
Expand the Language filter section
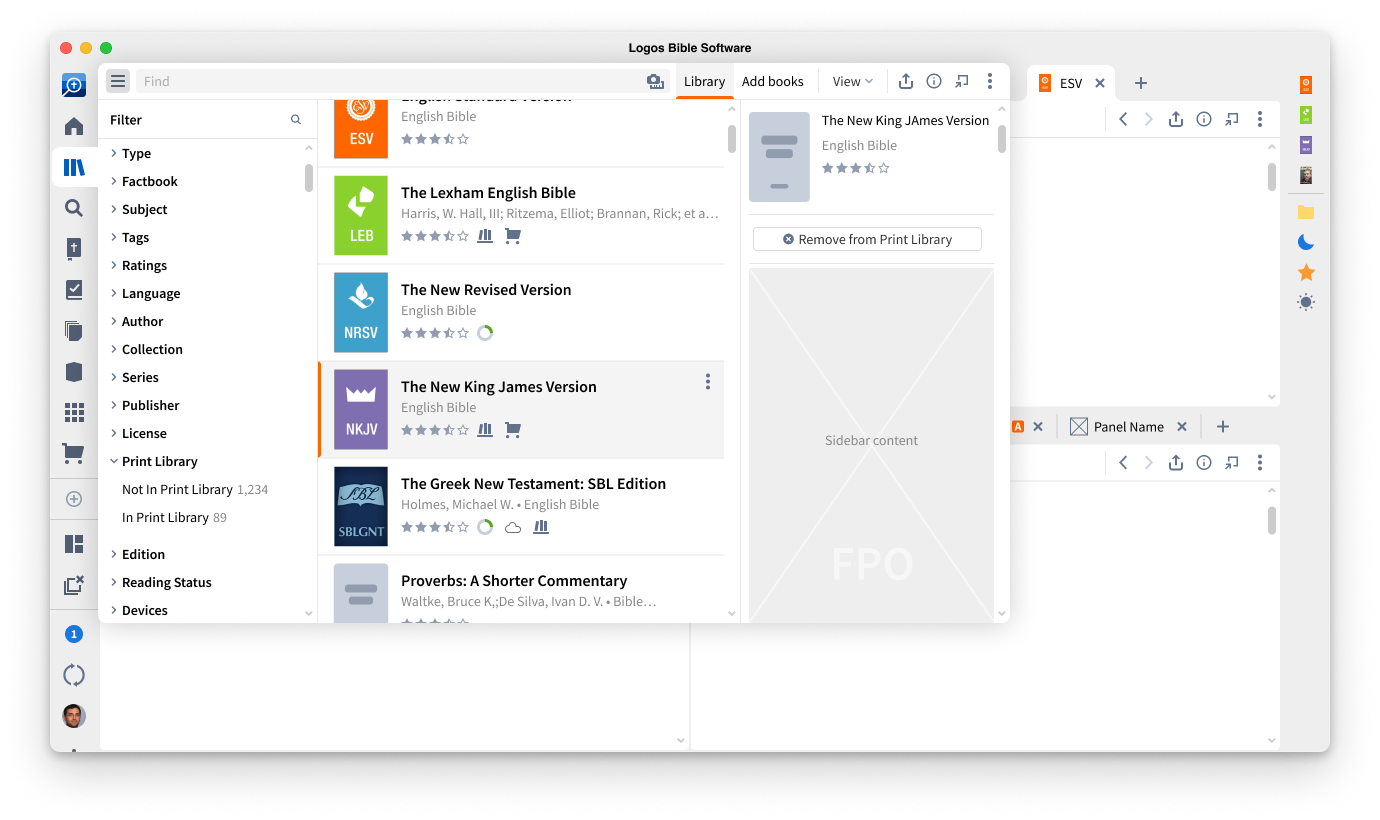tap(145, 293)
